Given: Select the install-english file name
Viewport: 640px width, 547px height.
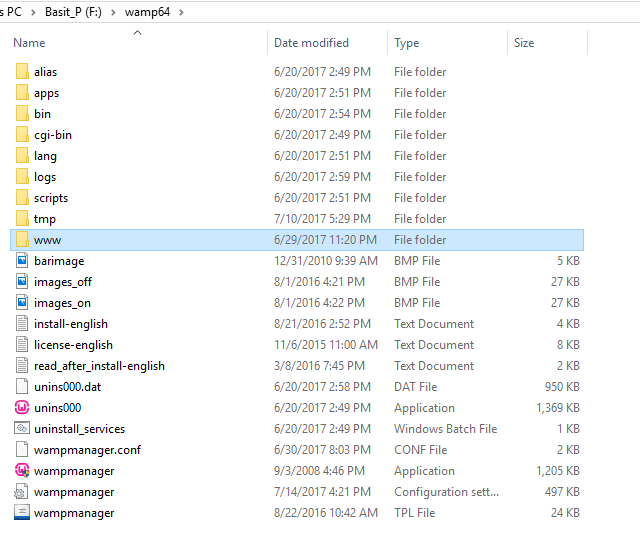Looking at the screenshot, I should point(71,324).
